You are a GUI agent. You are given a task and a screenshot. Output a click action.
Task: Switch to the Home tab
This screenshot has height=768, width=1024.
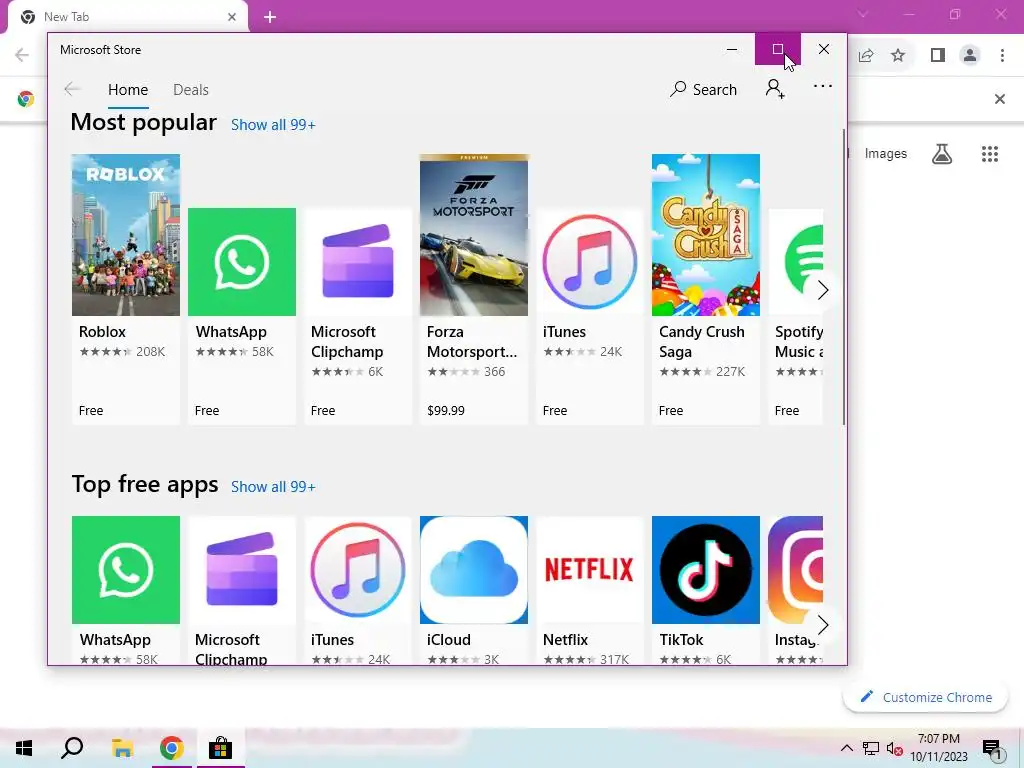pyautogui.click(x=128, y=90)
